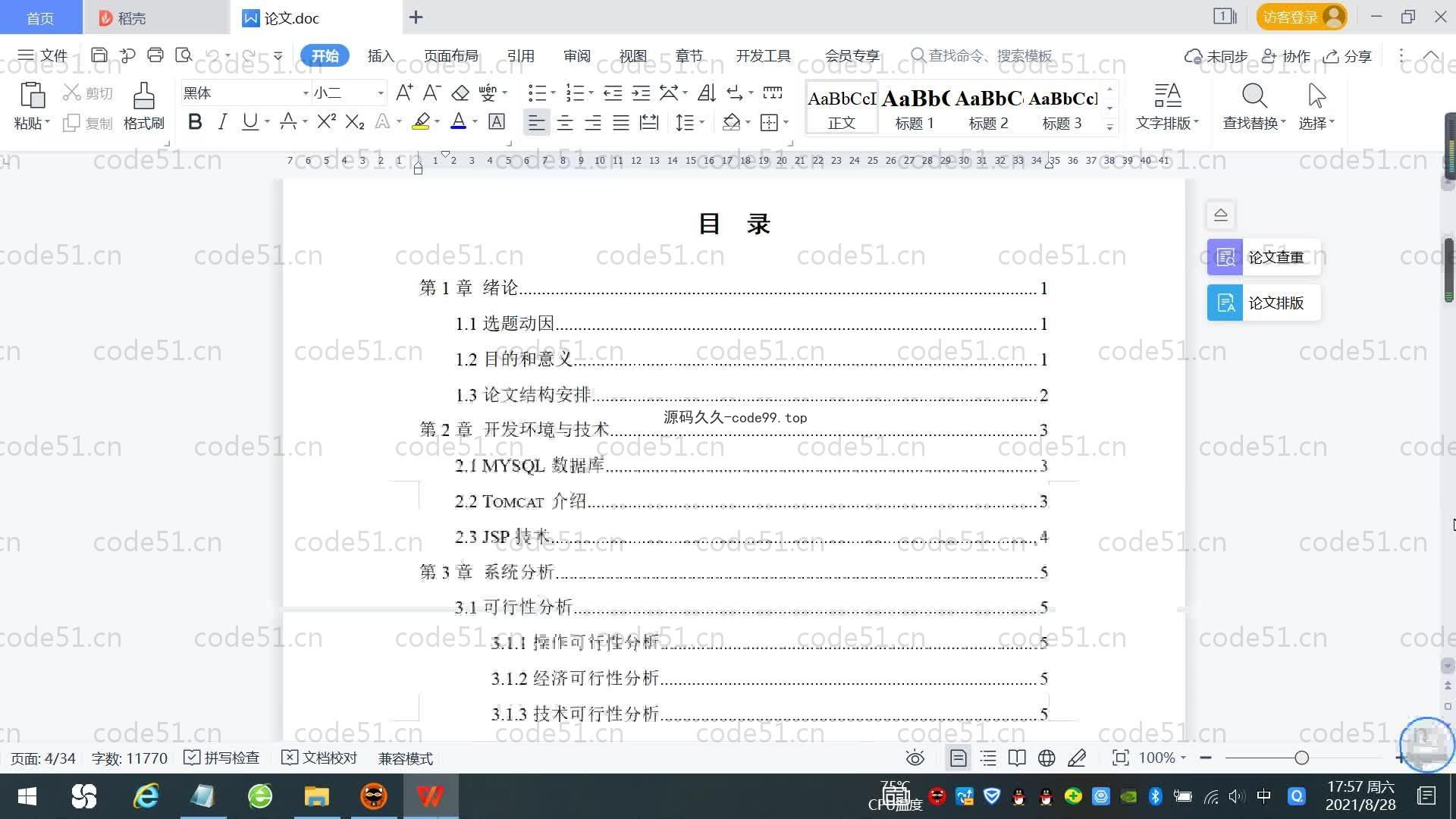Expand the numbered list dropdown arrow
Screen dimensions: 1456x819
[591, 93]
